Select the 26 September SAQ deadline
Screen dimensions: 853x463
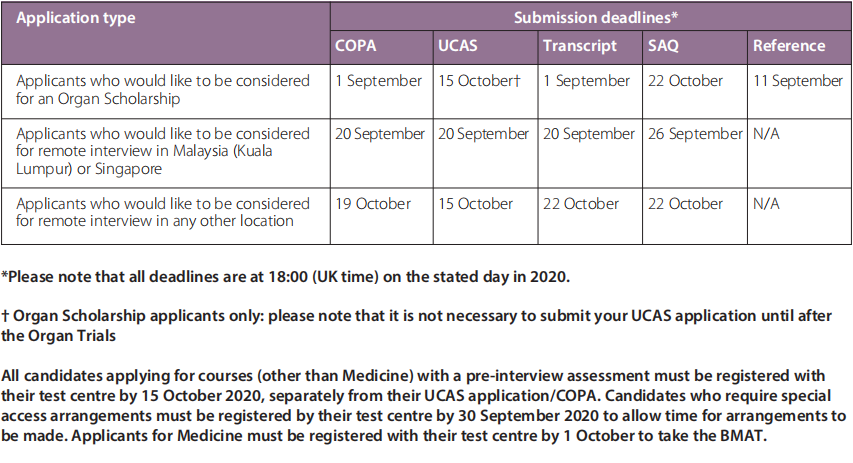pos(696,134)
